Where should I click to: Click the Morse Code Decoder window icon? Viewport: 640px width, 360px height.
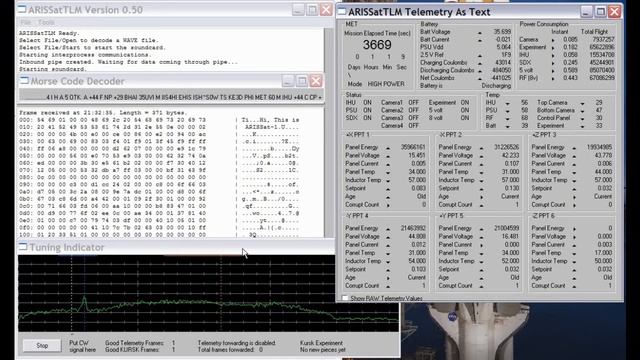(24, 81)
